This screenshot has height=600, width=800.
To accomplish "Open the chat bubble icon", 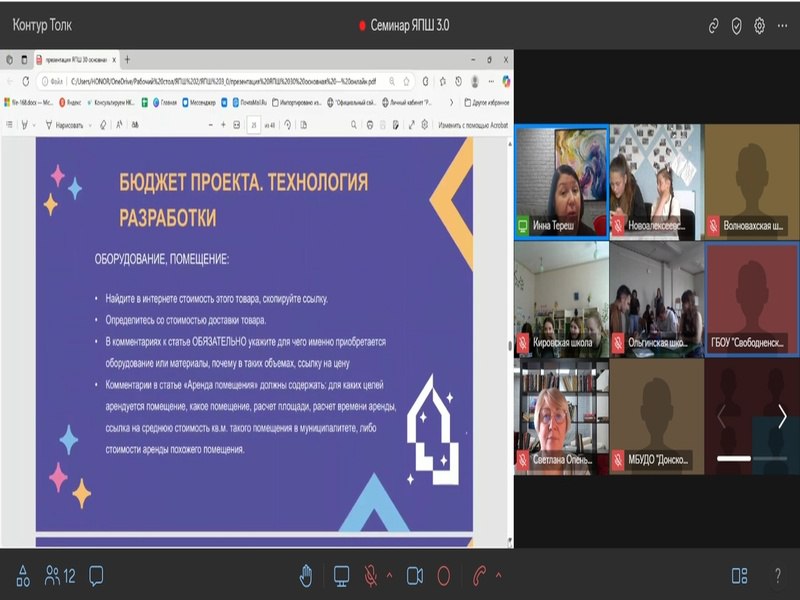I will tap(96, 576).
